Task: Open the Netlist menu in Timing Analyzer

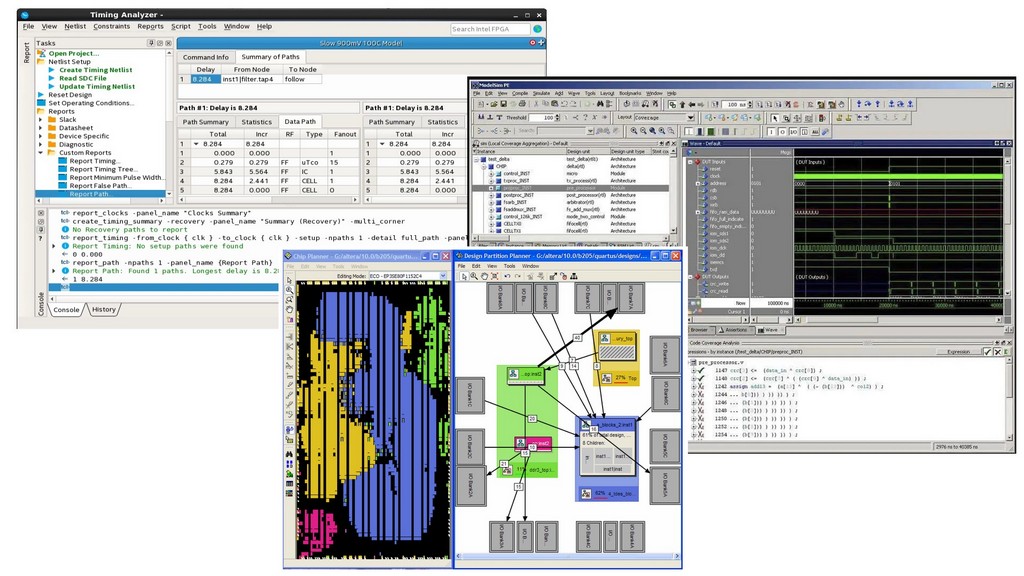Action: coord(75,26)
